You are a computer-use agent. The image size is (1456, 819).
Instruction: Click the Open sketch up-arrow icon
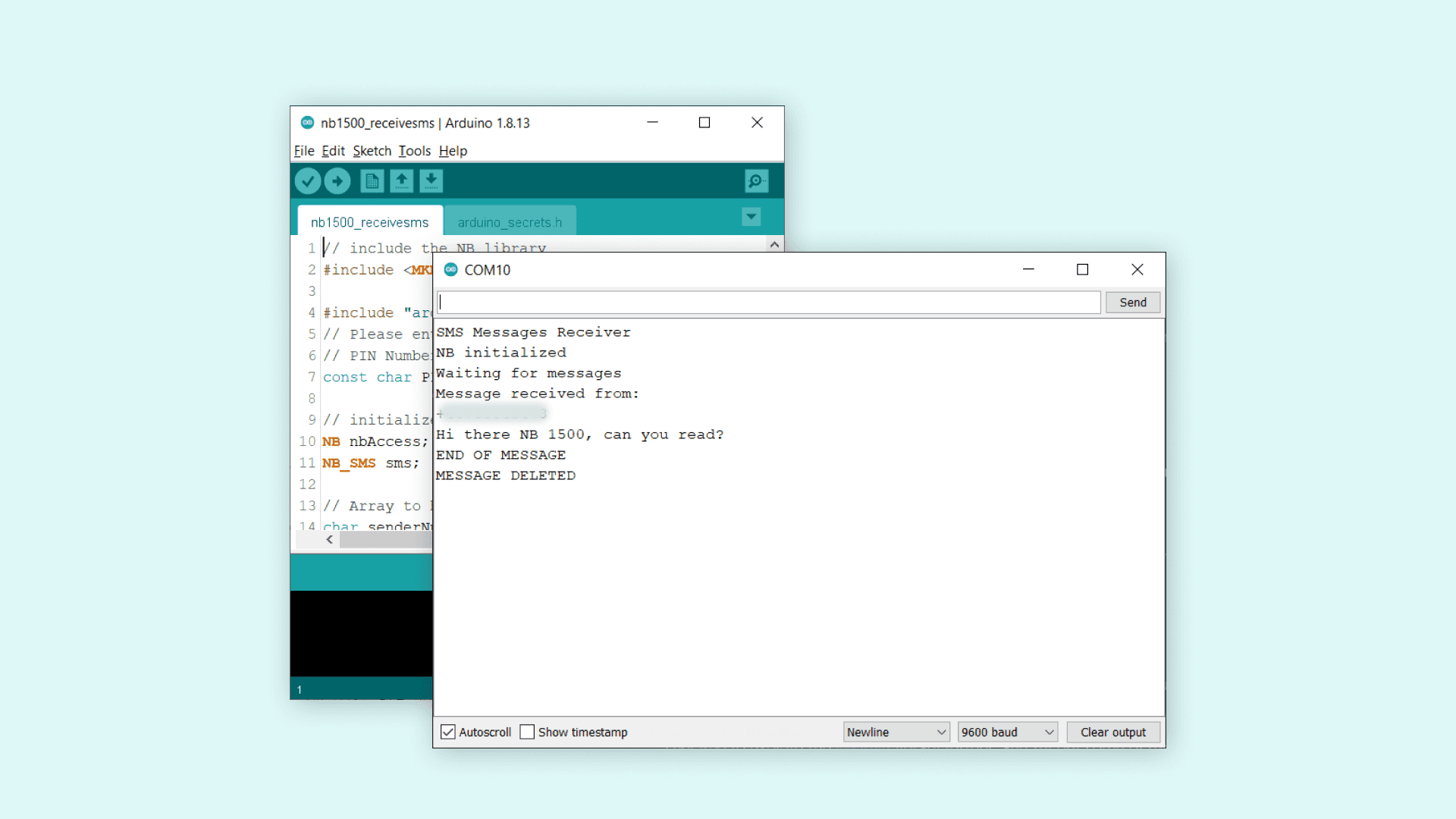(401, 181)
